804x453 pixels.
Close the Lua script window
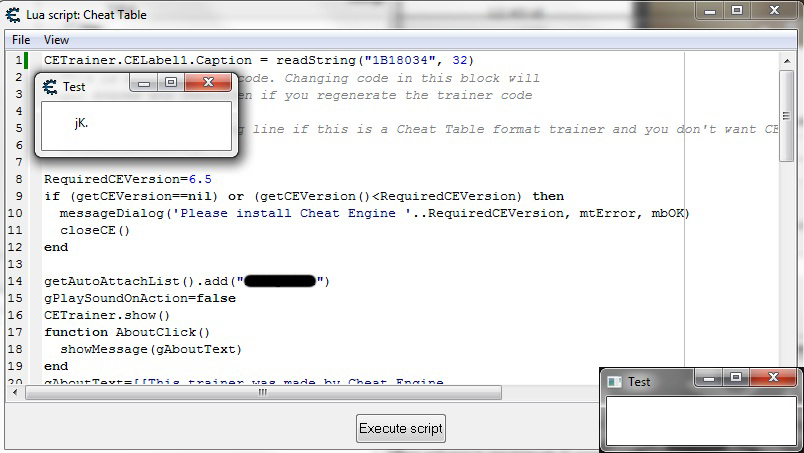(774, 11)
